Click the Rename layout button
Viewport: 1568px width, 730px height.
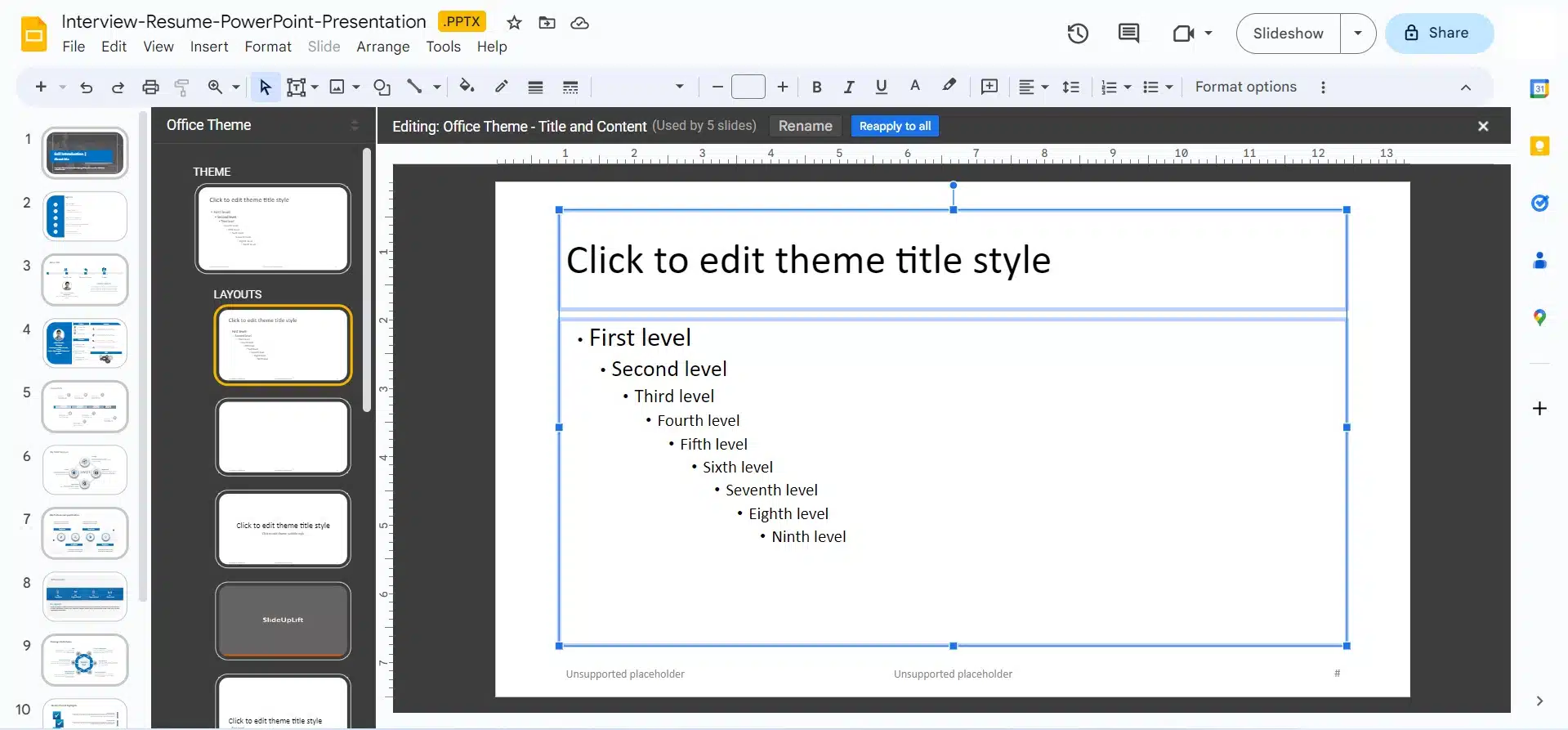click(x=805, y=126)
